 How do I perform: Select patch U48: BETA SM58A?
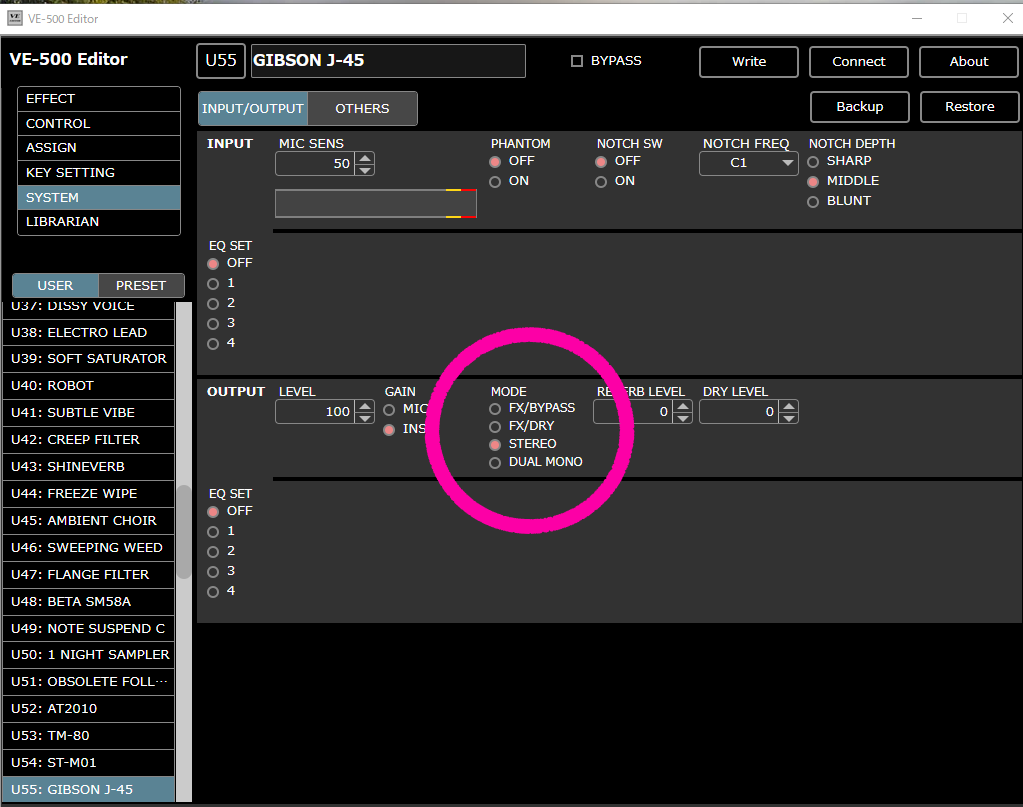pos(88,601)
